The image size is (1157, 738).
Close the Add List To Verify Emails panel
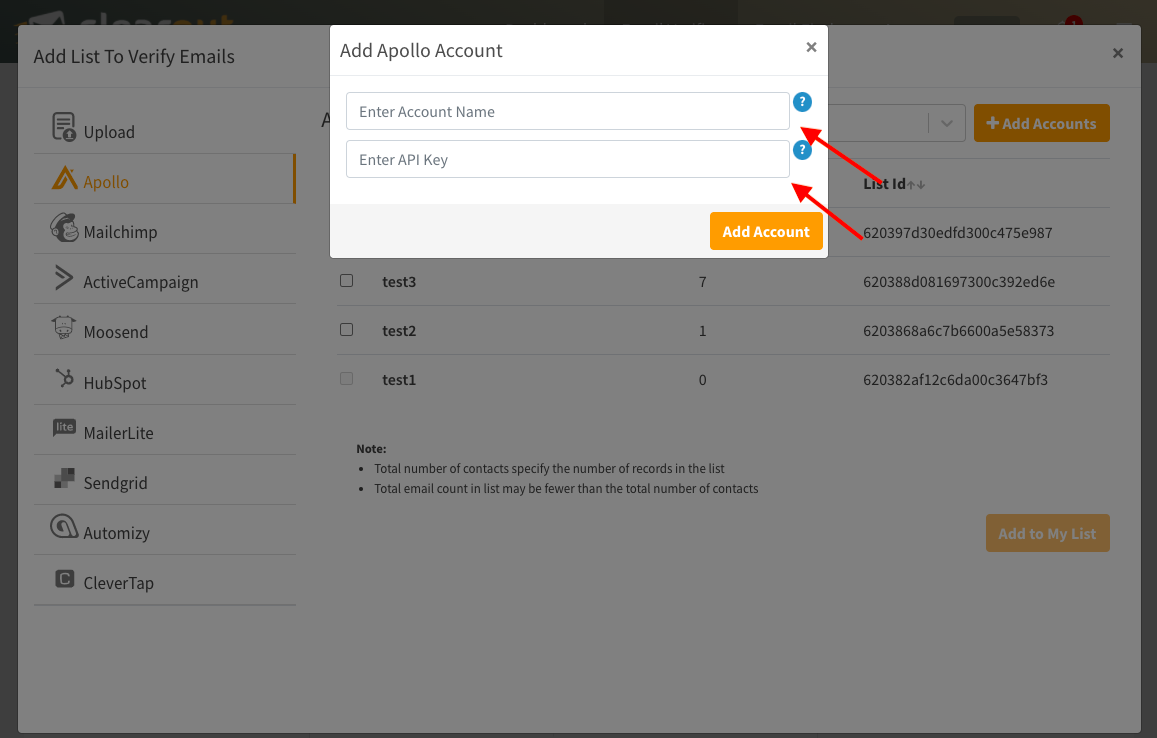1118,53
